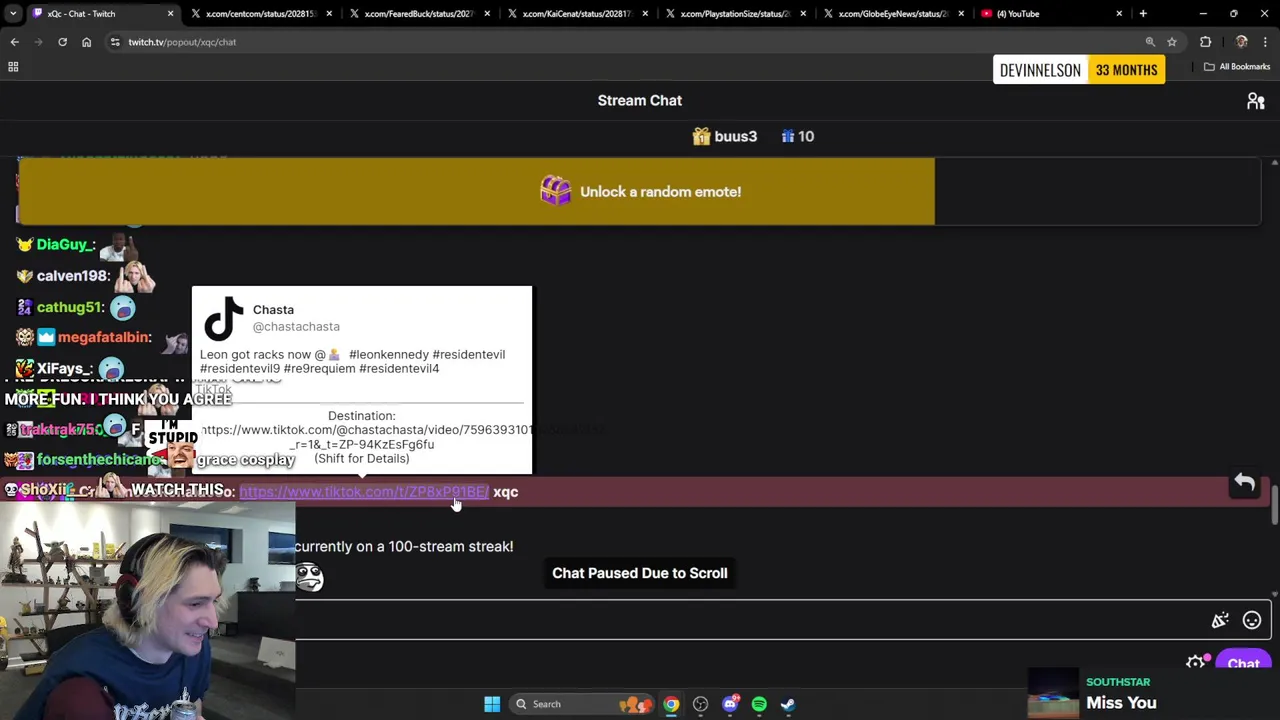Open the browser extensions puzzle icon

tap(1205, 42)
